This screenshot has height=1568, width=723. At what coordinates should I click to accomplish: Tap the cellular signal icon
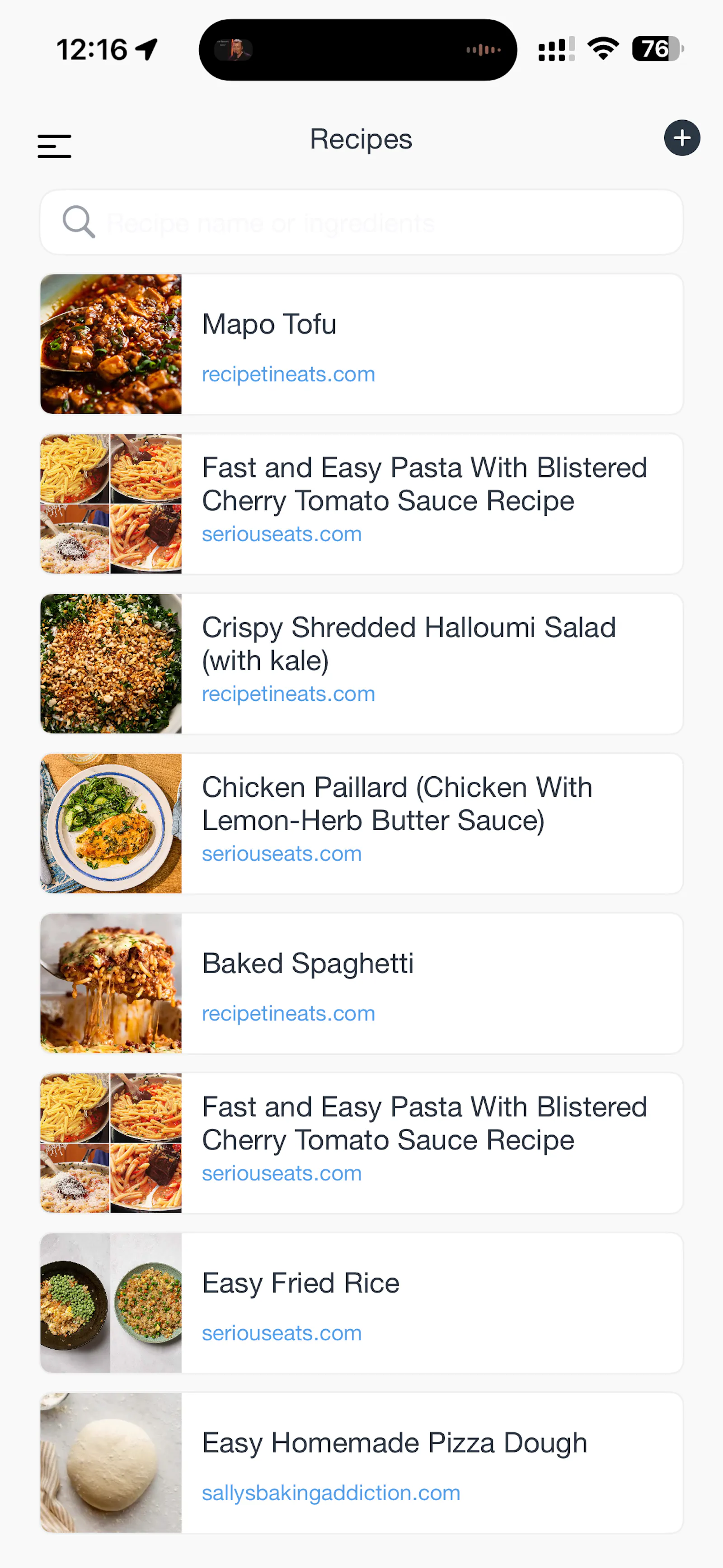556,49
